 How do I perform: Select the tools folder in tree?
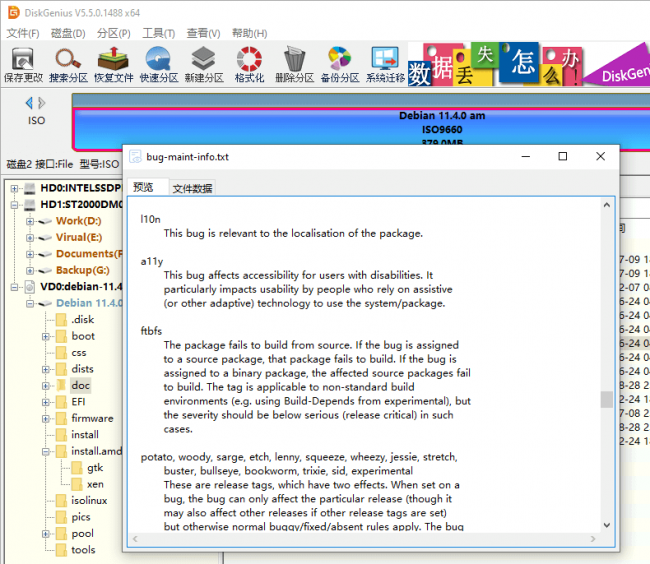pyautogui.click(x=83, y=550)
